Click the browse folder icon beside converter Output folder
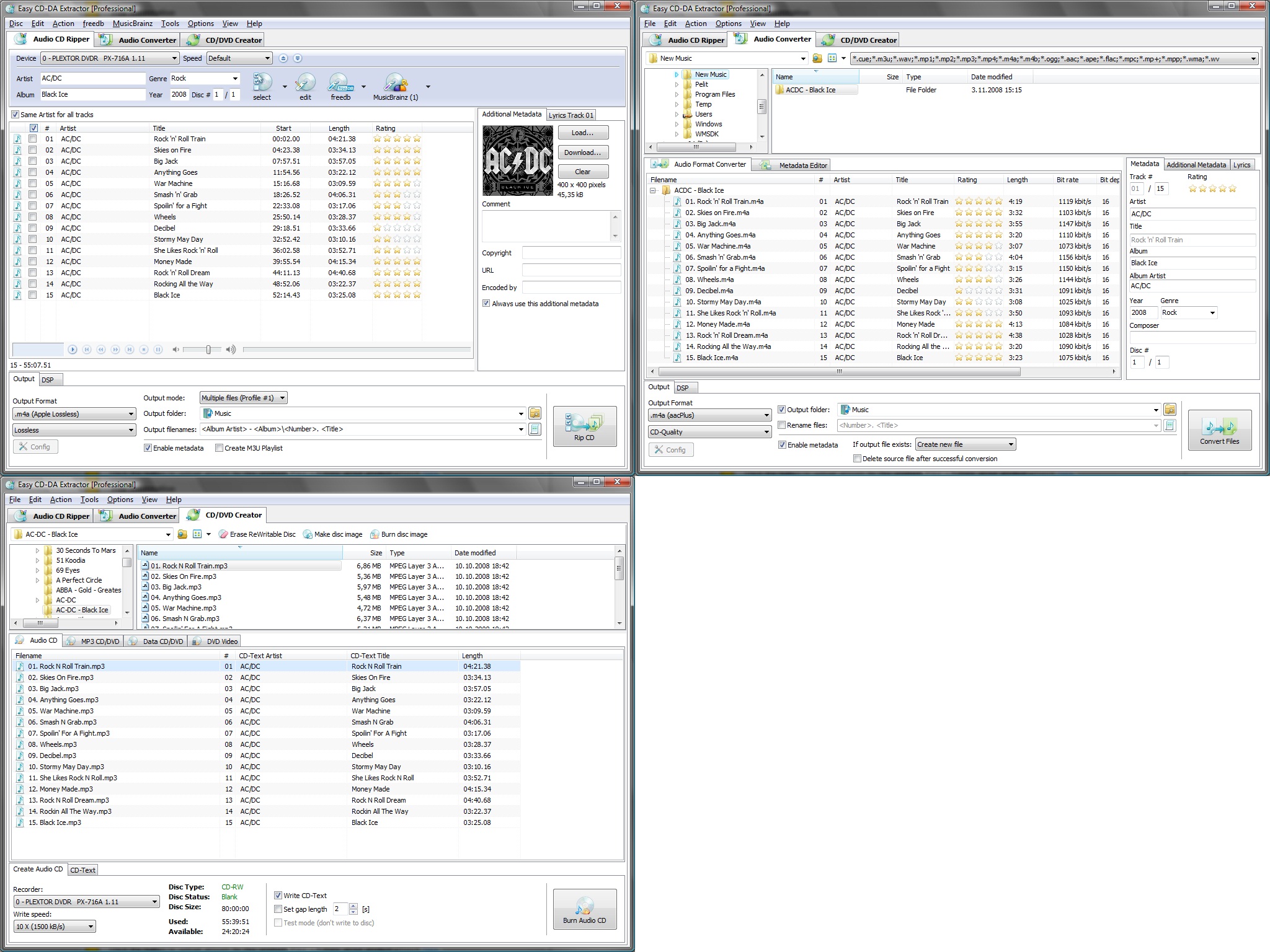1270x952 pixels. [1170, 410]
